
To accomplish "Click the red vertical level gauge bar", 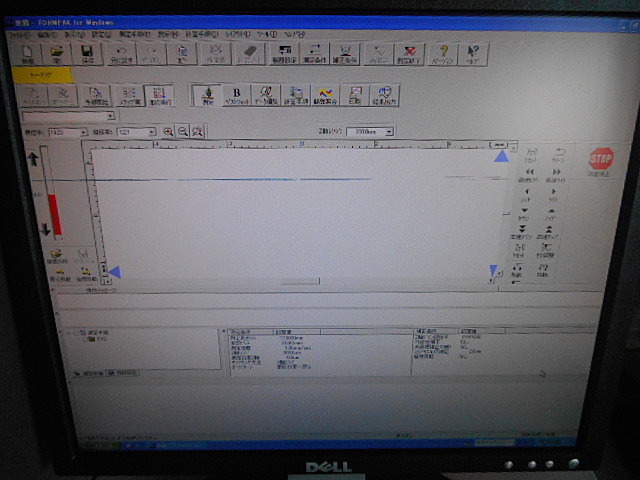I will pyautogui.click(x=55, y=214).
